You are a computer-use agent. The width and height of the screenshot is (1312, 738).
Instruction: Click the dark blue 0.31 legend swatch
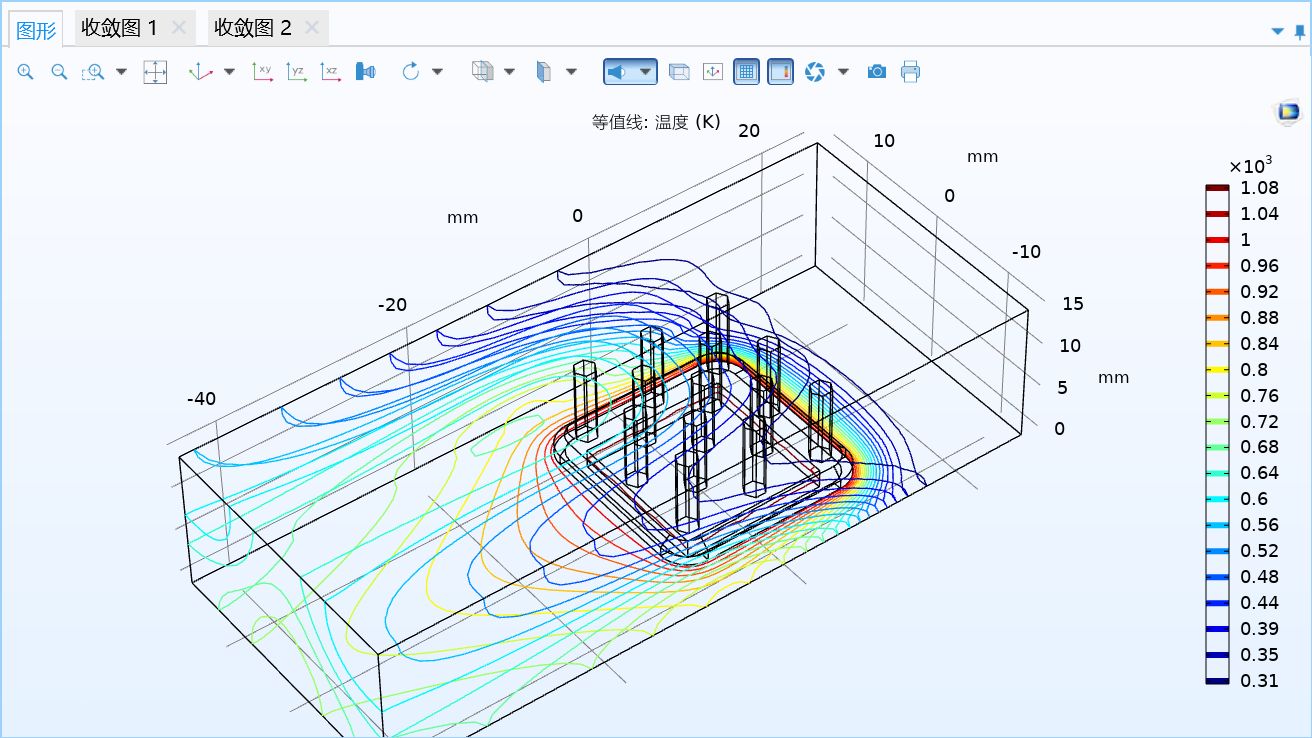1217,681
